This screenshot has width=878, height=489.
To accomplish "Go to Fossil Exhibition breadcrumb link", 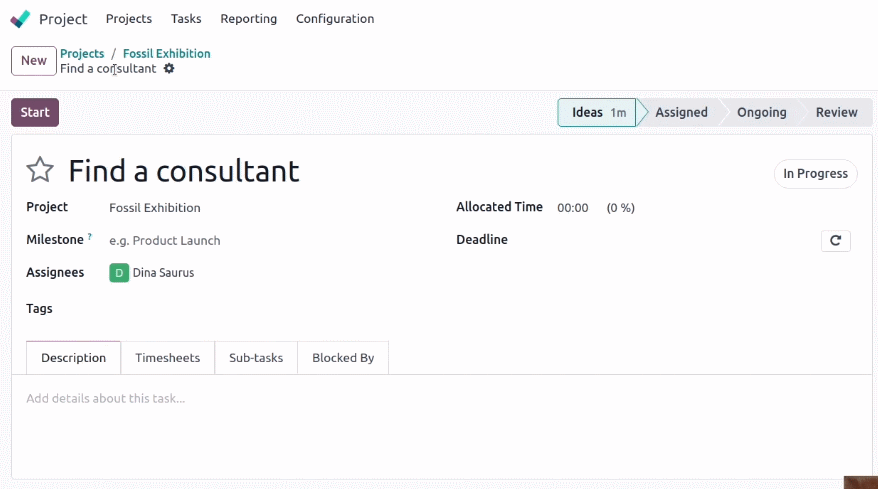I will (167, 54).
